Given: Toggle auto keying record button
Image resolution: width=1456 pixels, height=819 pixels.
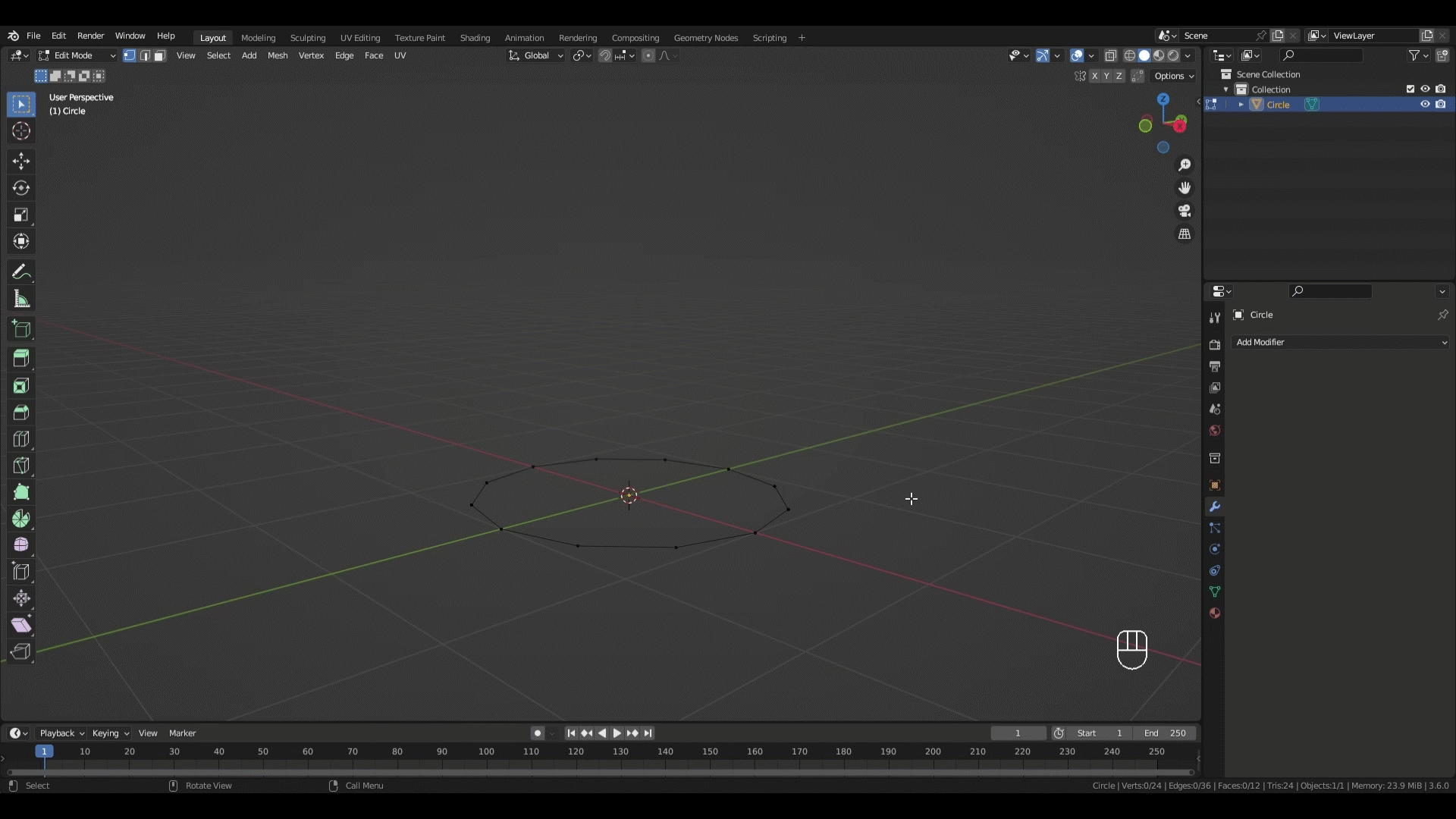Looking at the screenshot, I should tap(538, 733).
